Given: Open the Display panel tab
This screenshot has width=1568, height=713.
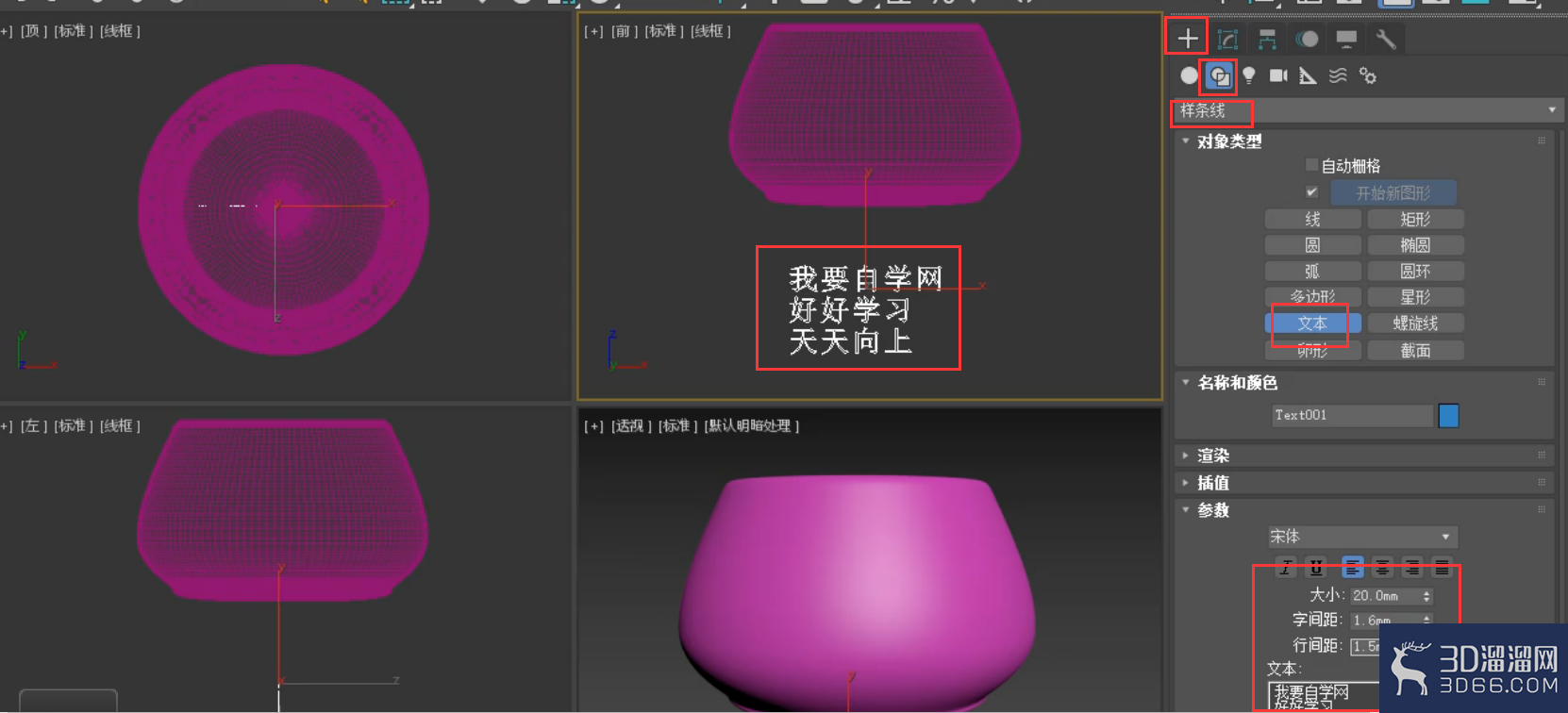Looking at the screenshot, I should [x=1346, y=39].
